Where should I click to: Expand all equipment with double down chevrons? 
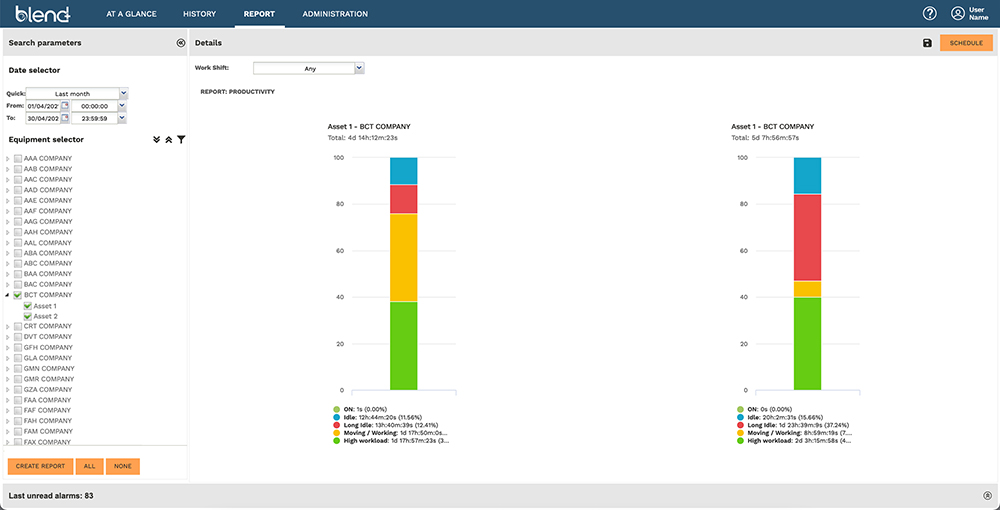[156, 140]
